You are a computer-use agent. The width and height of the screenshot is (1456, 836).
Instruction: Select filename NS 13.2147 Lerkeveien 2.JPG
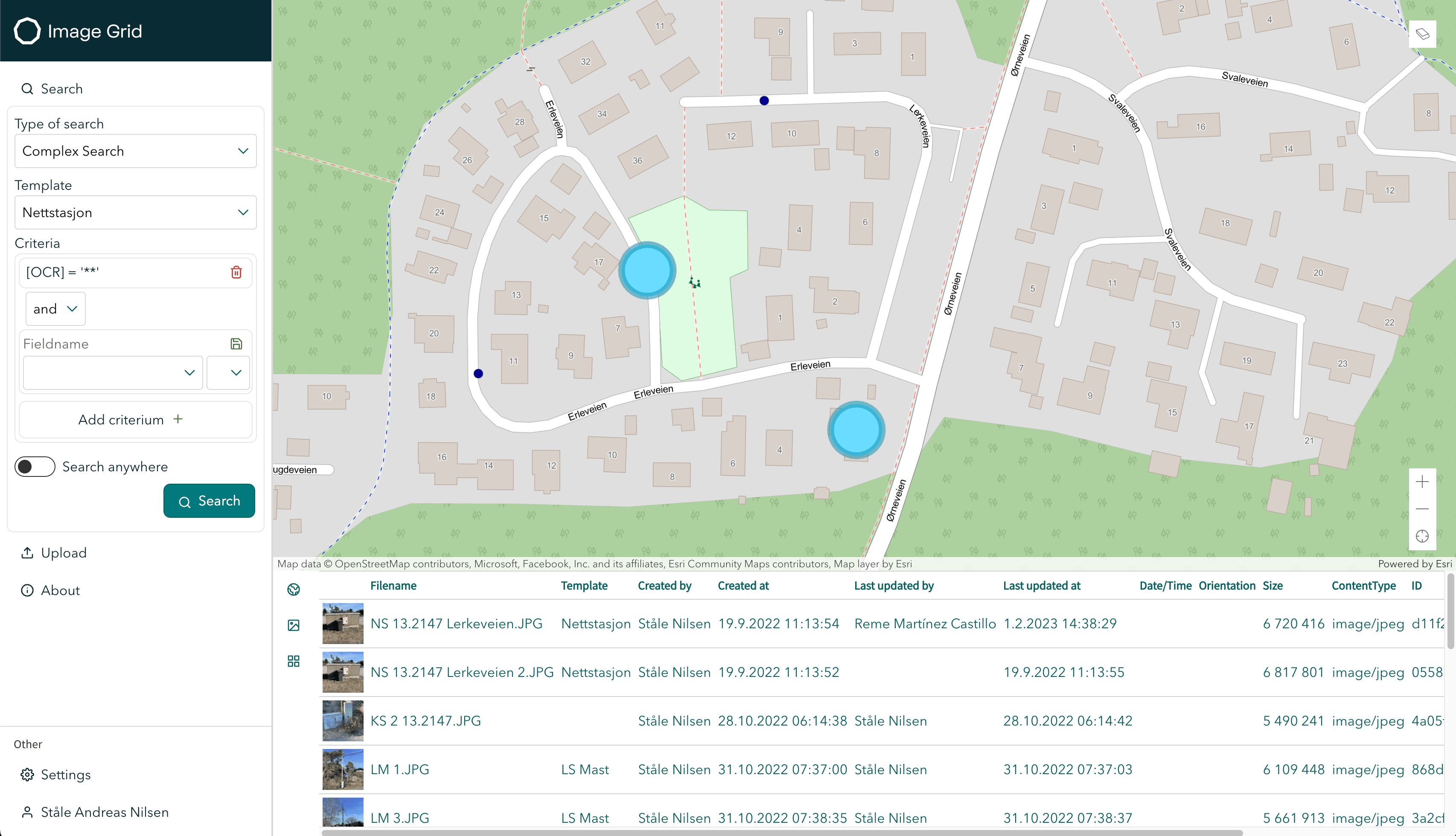[462, 672]
